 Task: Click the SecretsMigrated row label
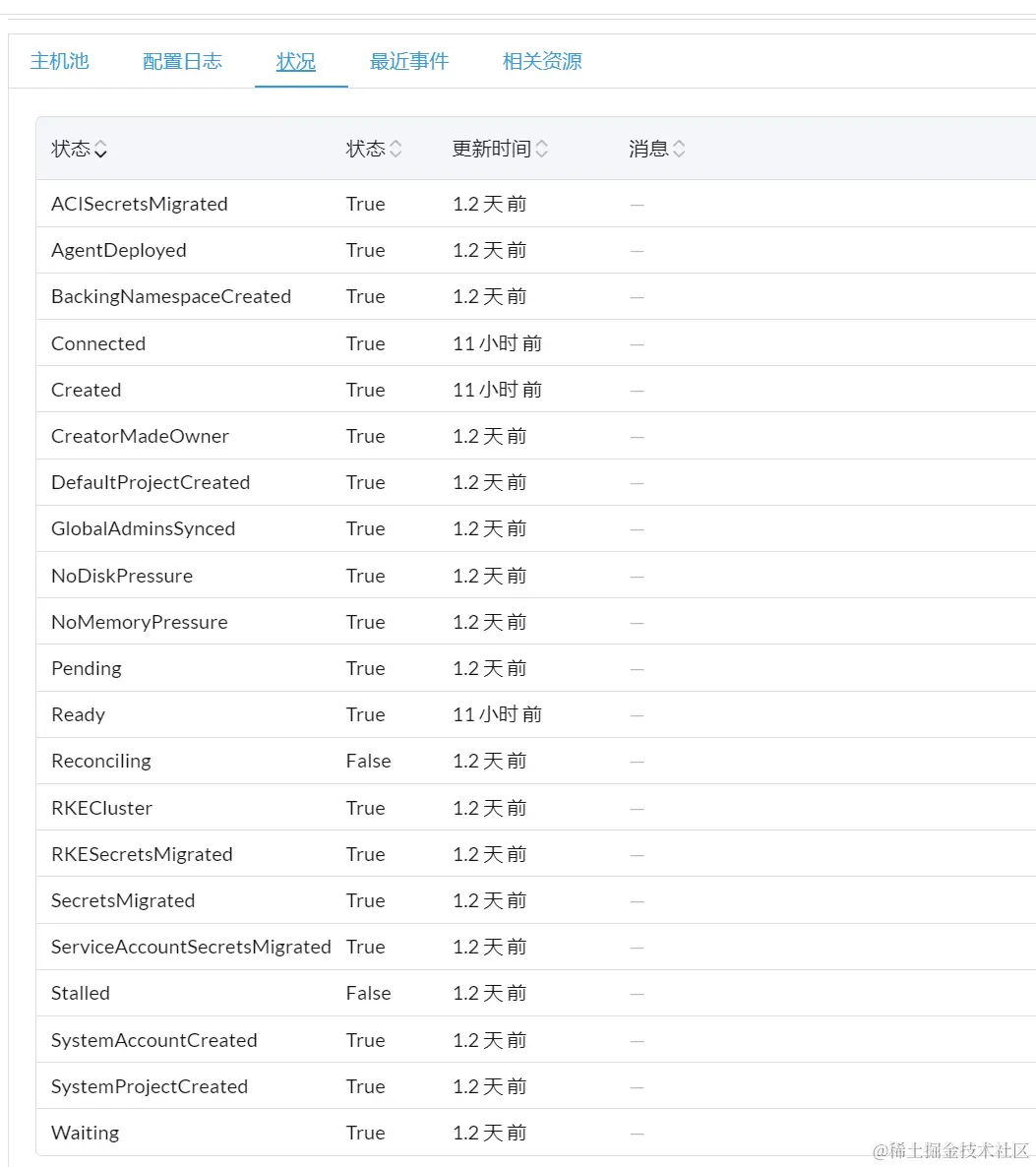(123, 899)
